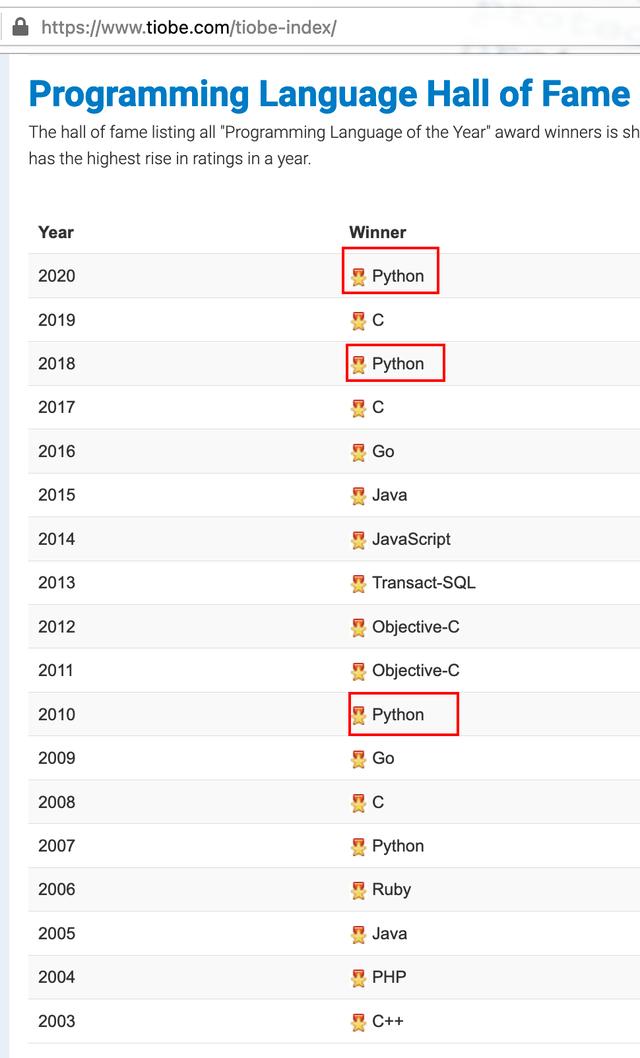
Task: Click the medal icon next to C++
Action: point(358,1022)
